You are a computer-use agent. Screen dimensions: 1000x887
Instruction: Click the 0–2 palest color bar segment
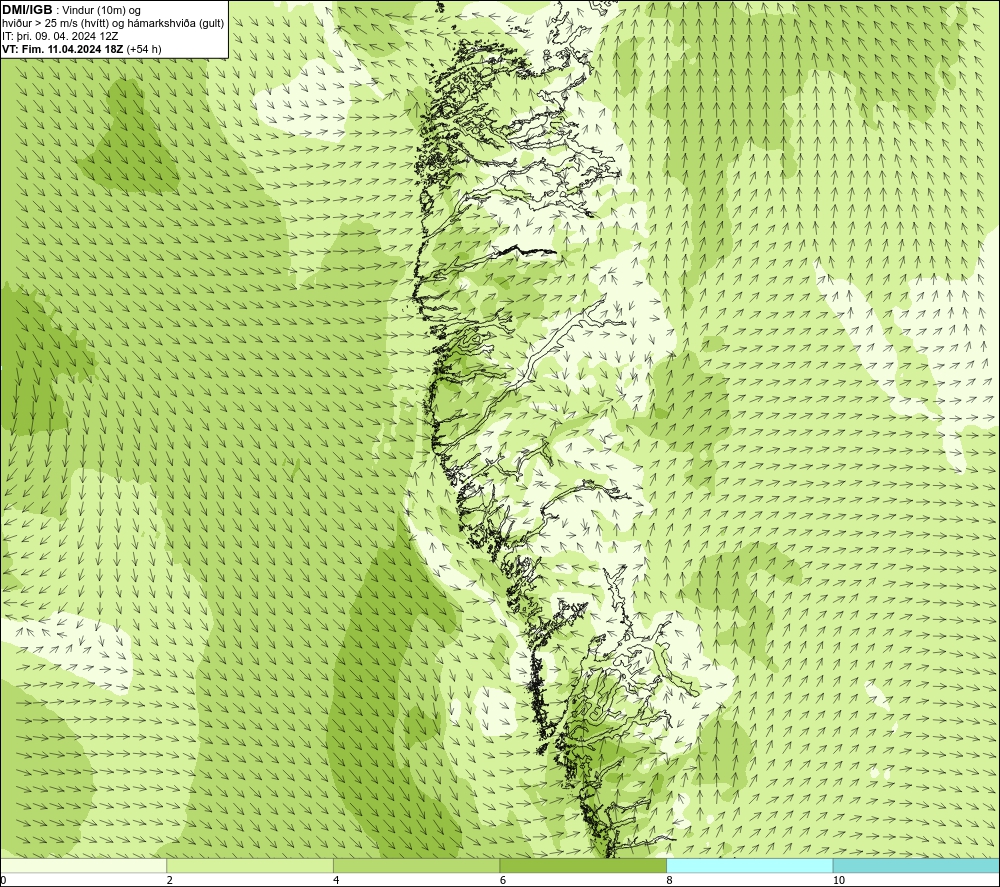click(84, 865)
